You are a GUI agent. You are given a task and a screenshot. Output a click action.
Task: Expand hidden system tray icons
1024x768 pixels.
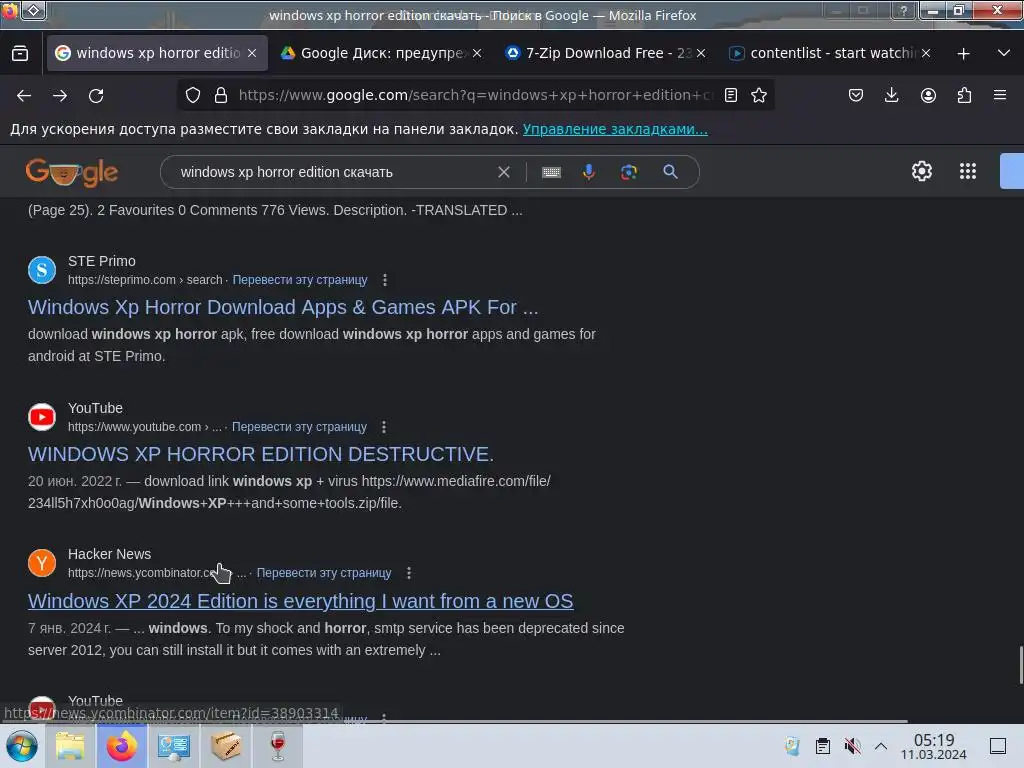881,746
